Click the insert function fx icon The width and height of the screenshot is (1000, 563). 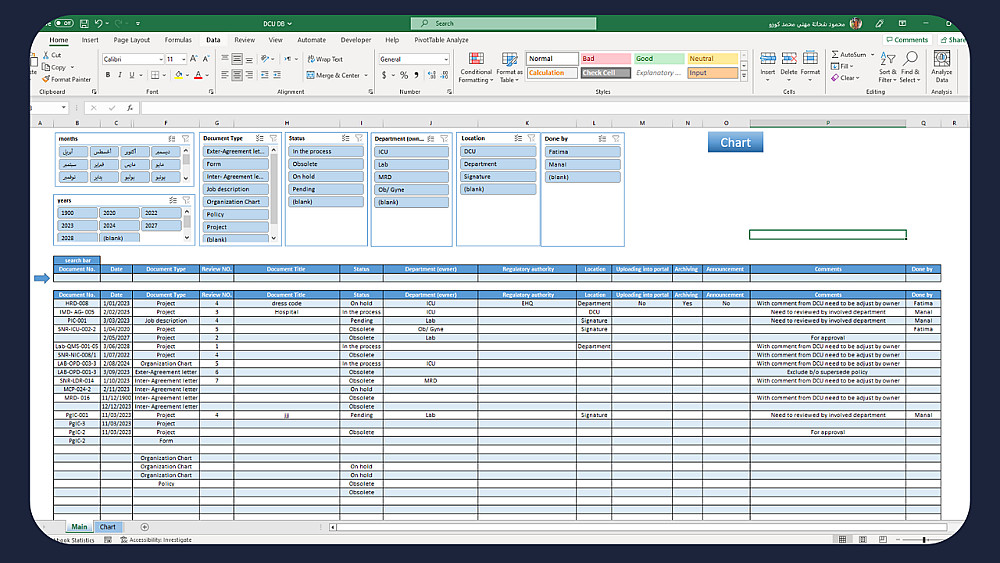129,108
